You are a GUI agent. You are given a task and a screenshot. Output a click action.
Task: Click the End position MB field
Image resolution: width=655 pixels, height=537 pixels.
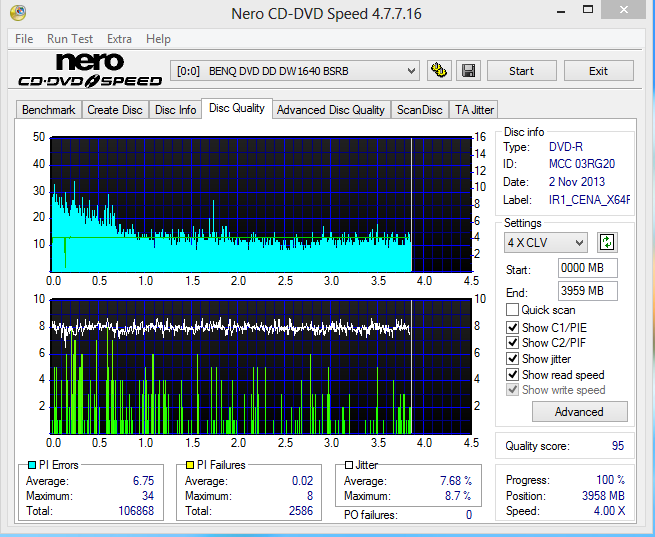(588, 291)
